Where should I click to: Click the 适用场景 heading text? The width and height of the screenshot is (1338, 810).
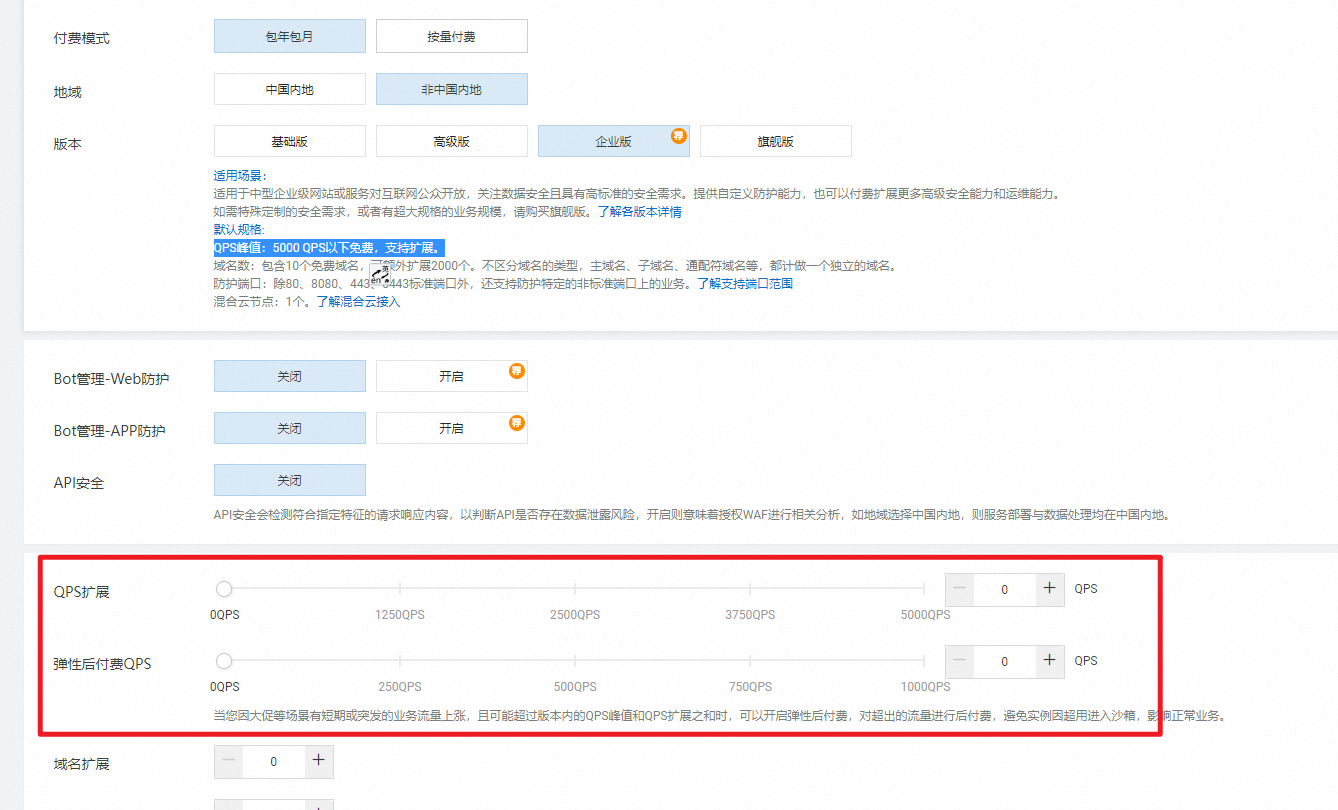coord(240,176)
